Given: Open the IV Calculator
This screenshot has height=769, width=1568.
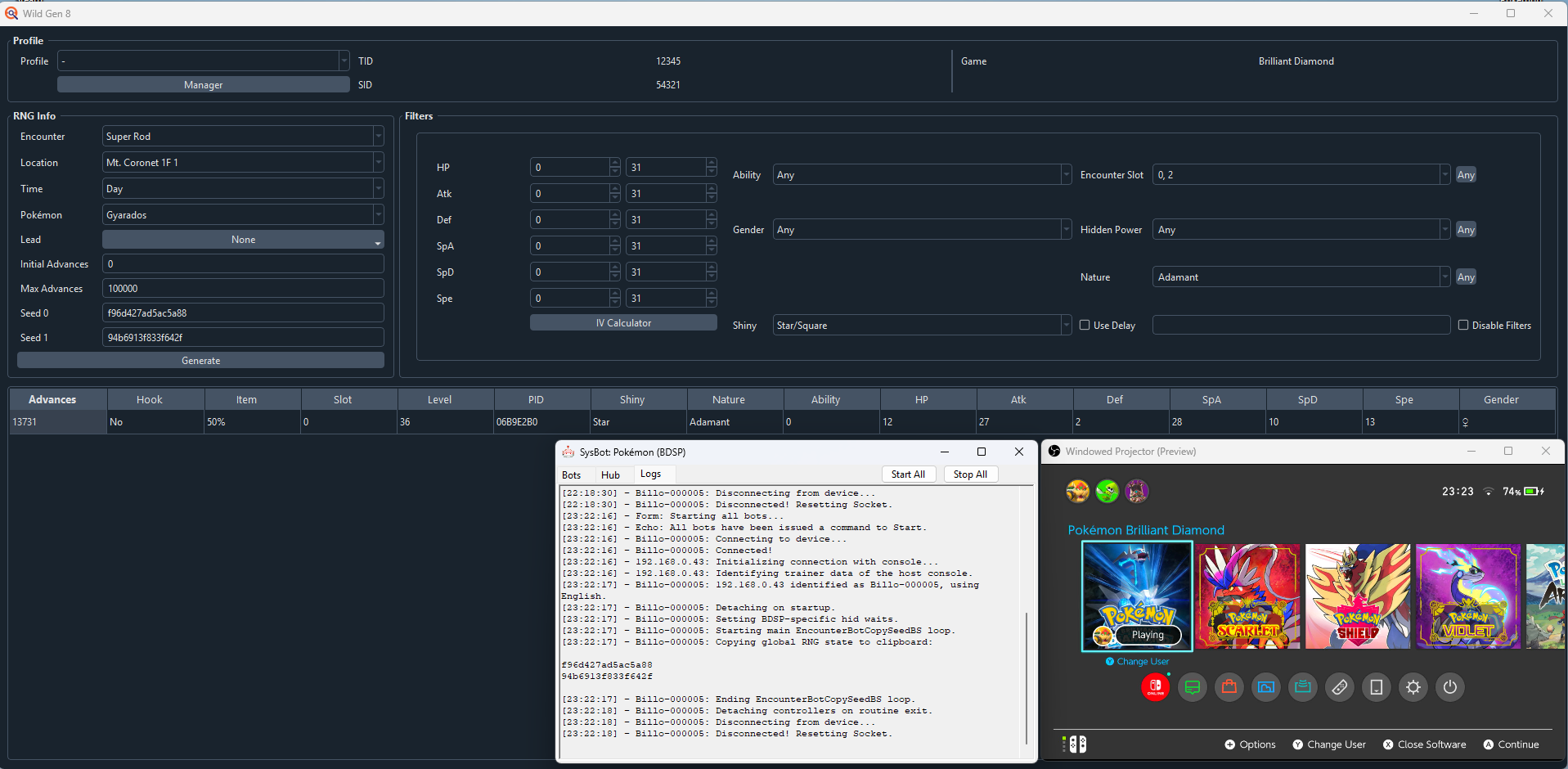Looking at the screenshot, I should [x=623, y=322].
